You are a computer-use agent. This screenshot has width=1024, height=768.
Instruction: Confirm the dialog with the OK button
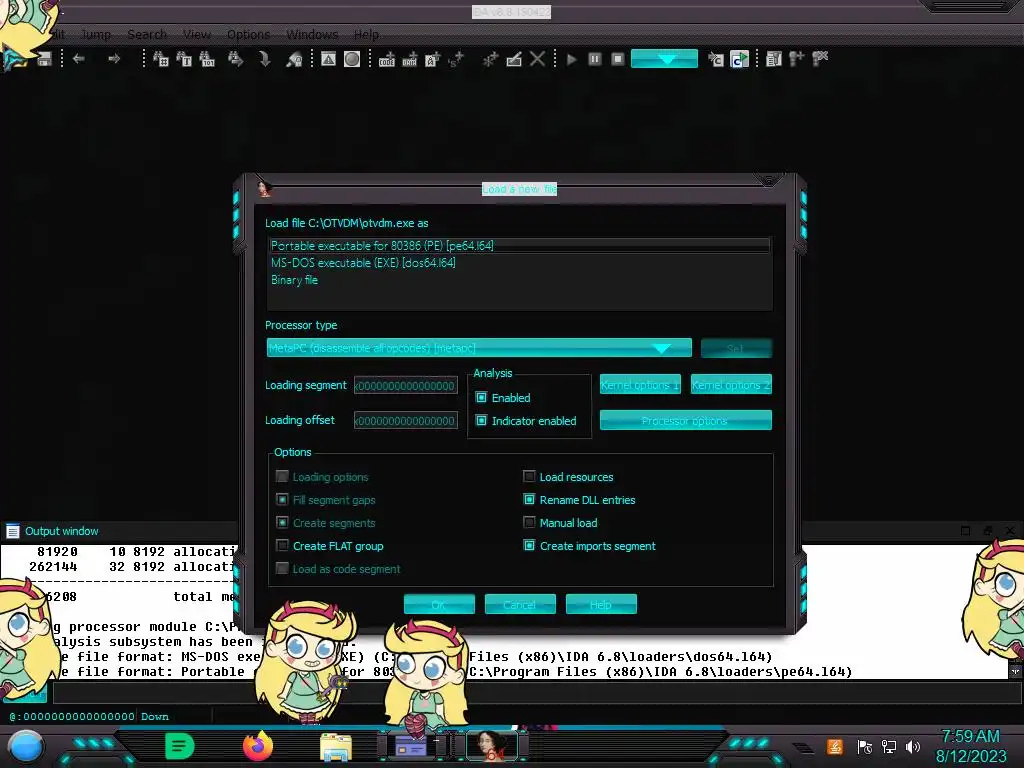439,605
